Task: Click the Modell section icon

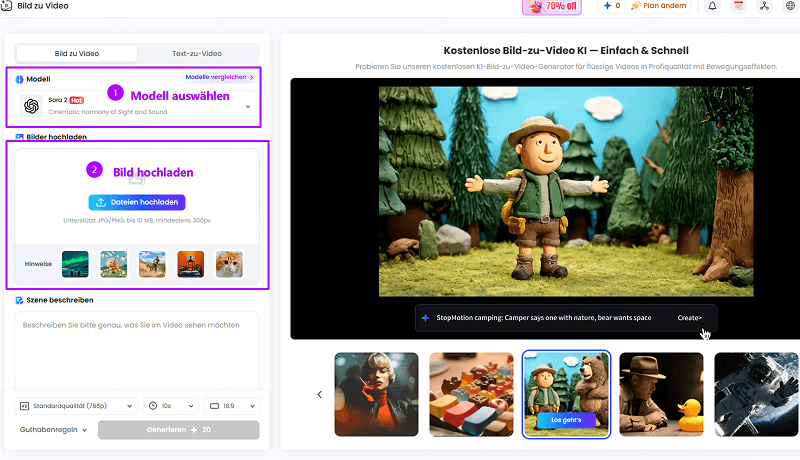Action: pyautogui.click(x=19, y=79)
